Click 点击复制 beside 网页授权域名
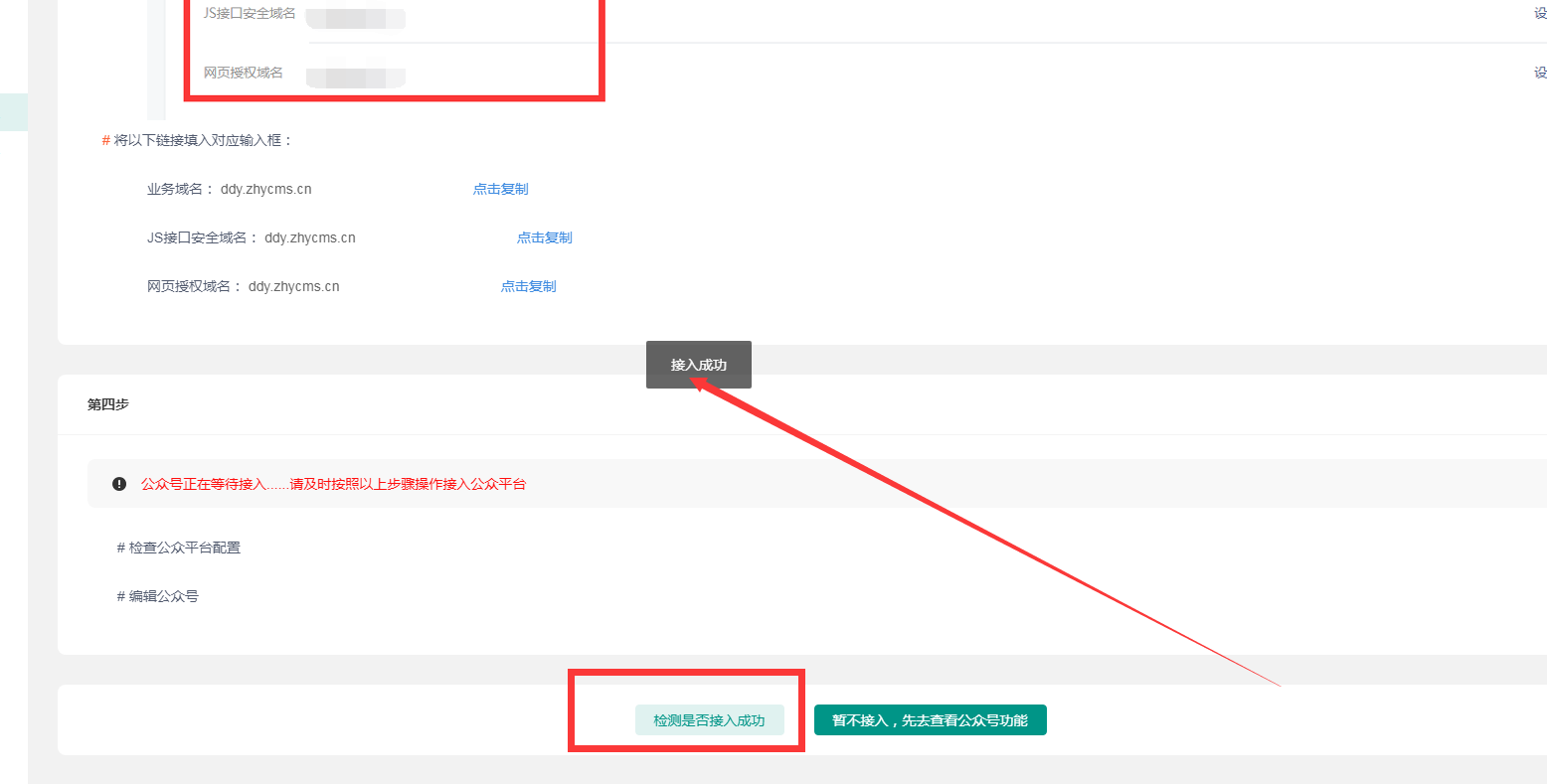The image size is (1547, 784). (528, 286)
